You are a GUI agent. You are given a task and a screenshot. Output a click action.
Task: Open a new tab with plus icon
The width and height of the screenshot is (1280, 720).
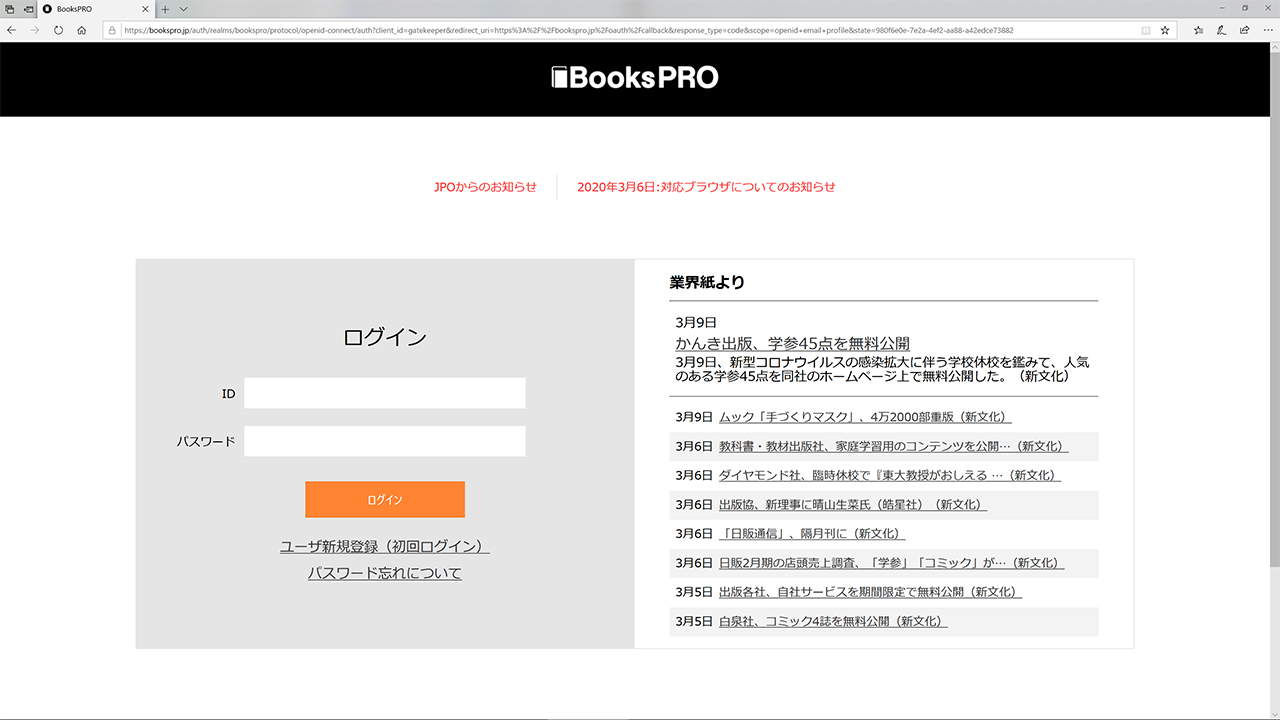[x=166, y=8]
